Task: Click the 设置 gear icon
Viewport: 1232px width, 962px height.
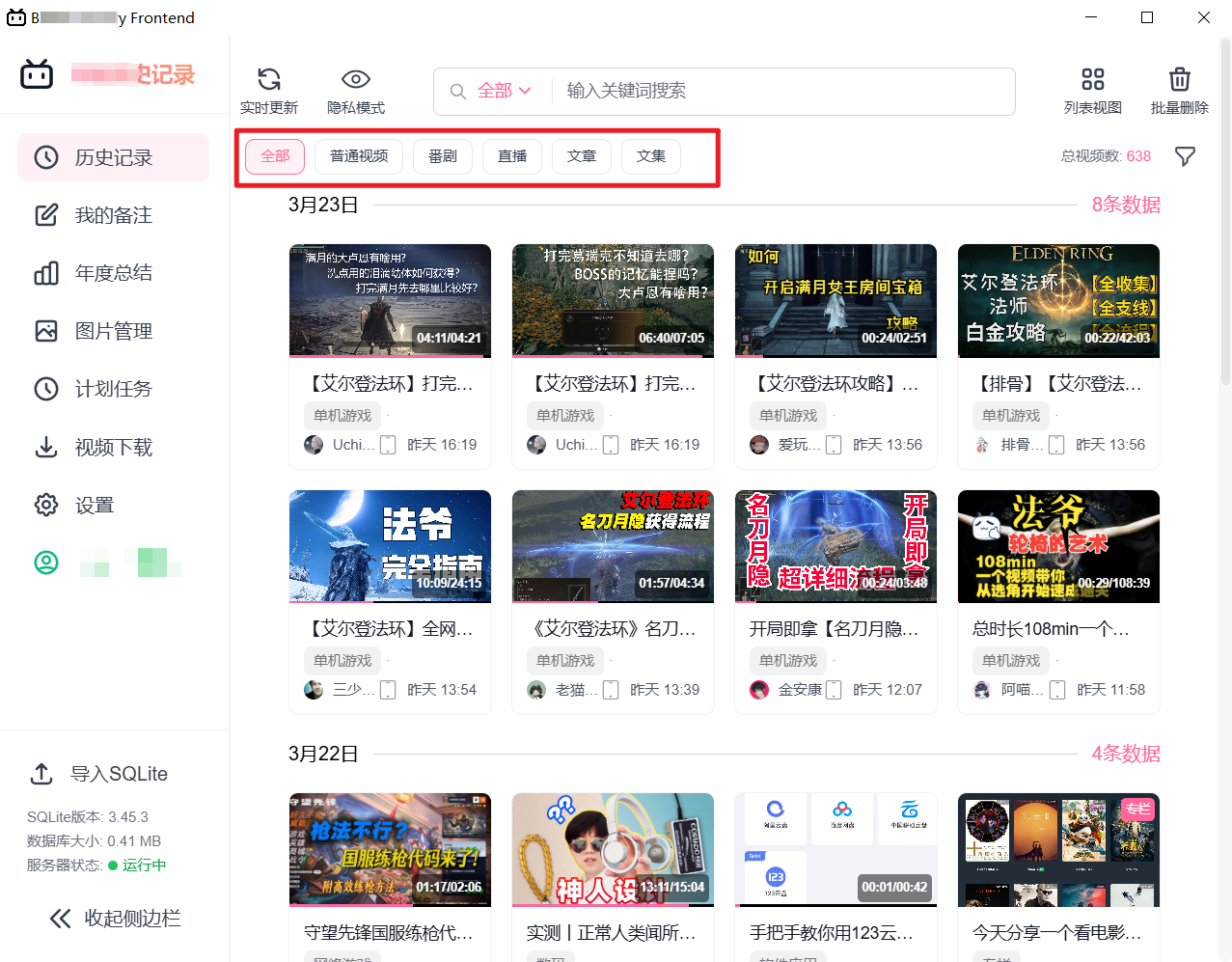Action: 46,505
